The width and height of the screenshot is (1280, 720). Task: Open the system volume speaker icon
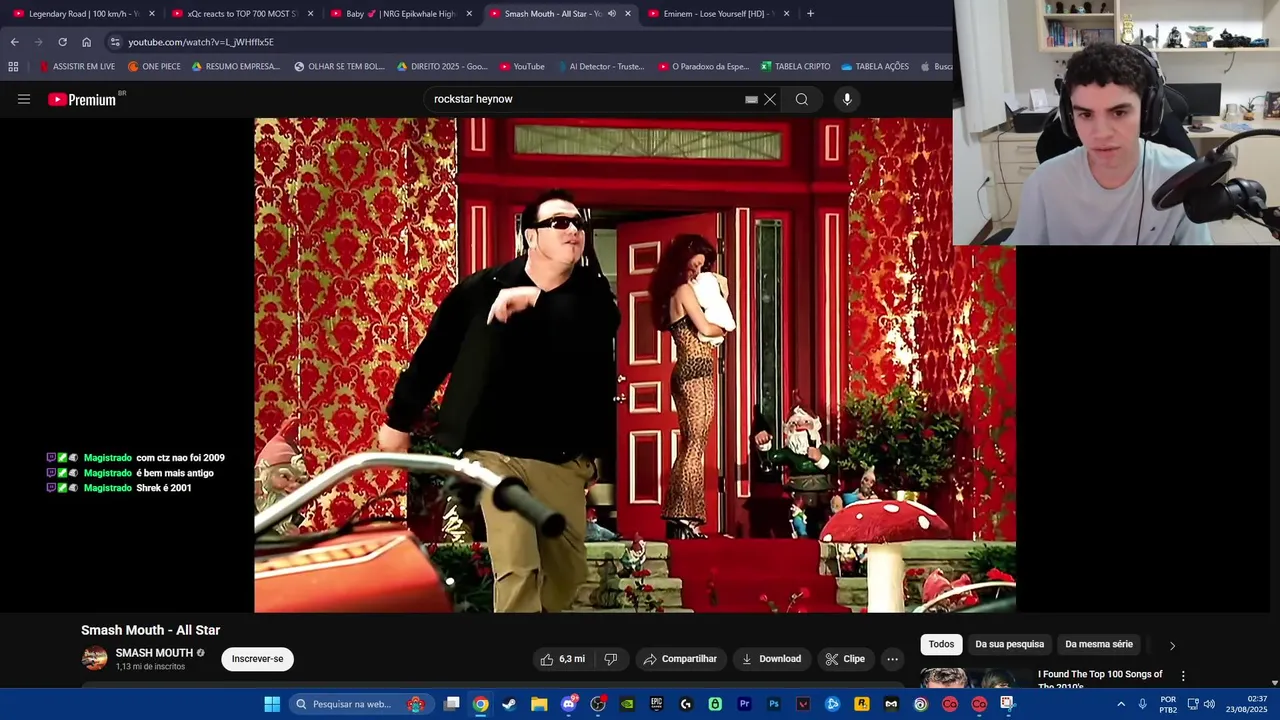click(1209, 704)
